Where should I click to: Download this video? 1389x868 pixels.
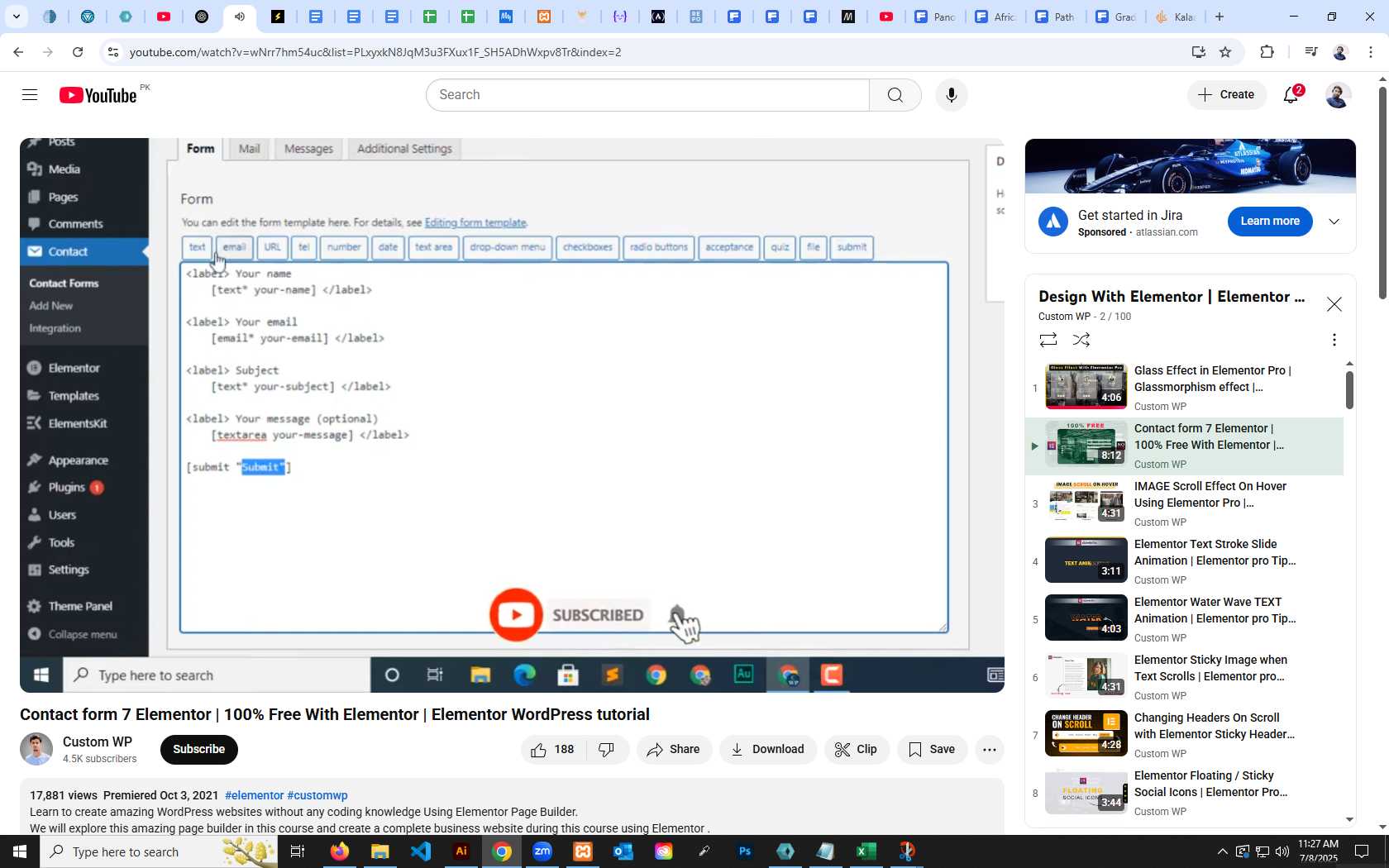pyautogui.click(x=767, y=750)
